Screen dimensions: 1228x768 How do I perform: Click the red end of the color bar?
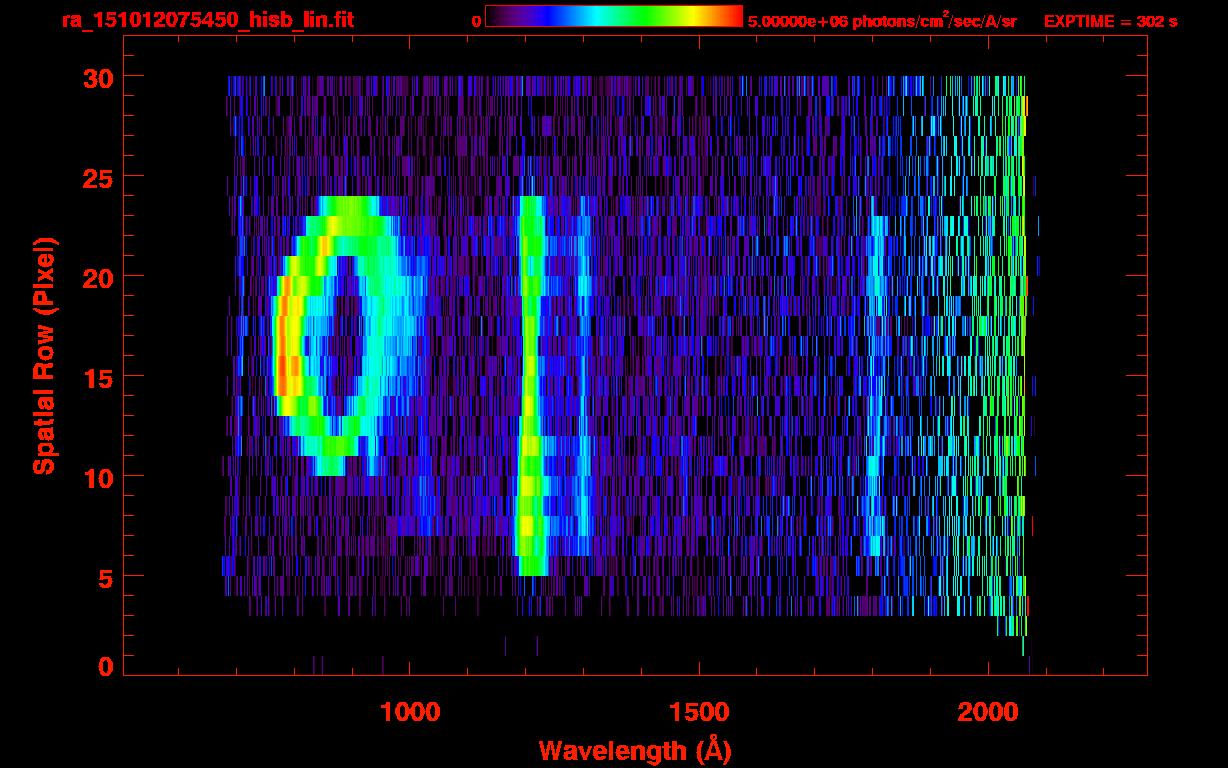(730, 17)
